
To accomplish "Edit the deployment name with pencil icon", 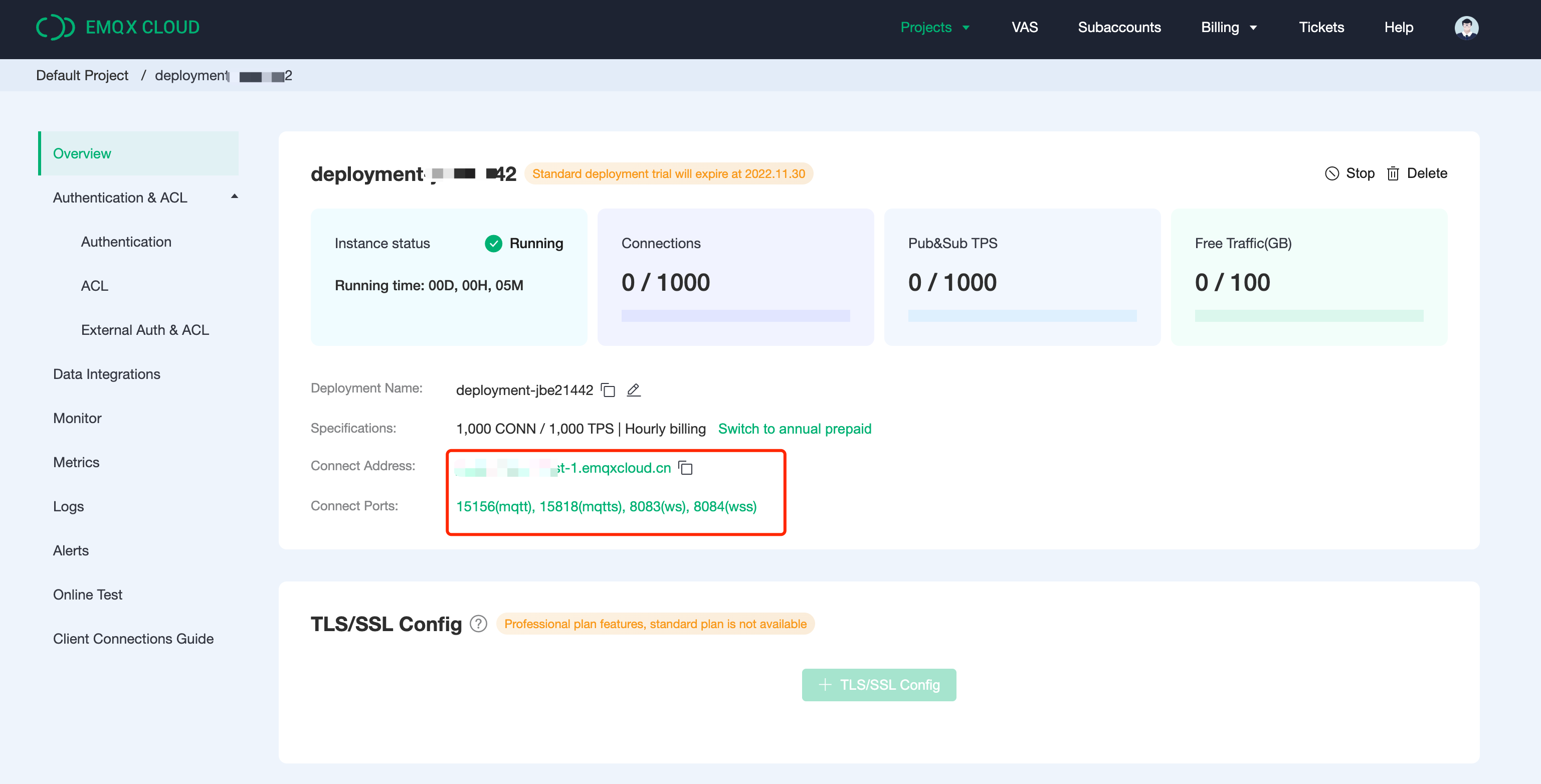I will click(634, 390).
